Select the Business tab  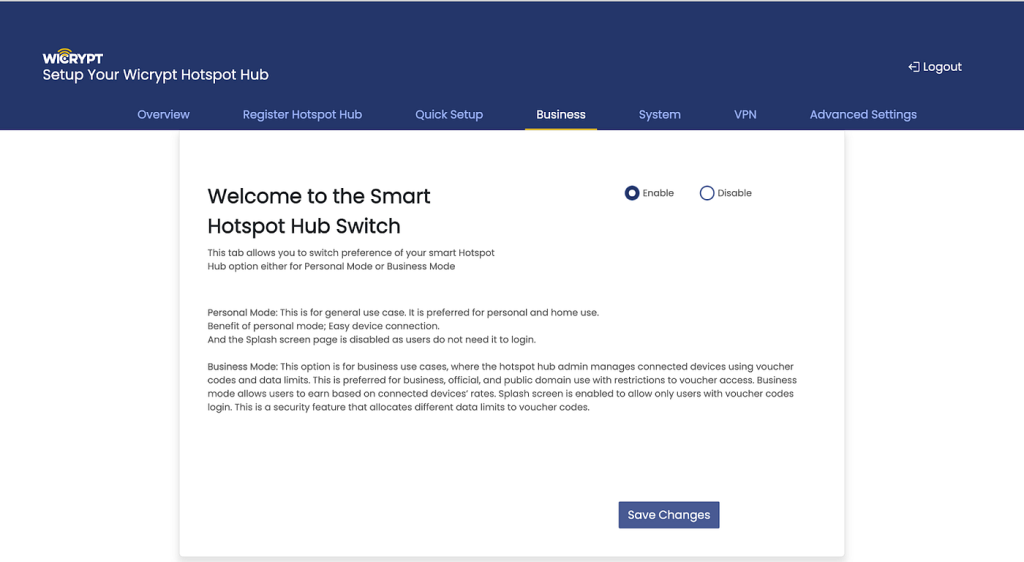pyautogui.click(x=561, y=114)
